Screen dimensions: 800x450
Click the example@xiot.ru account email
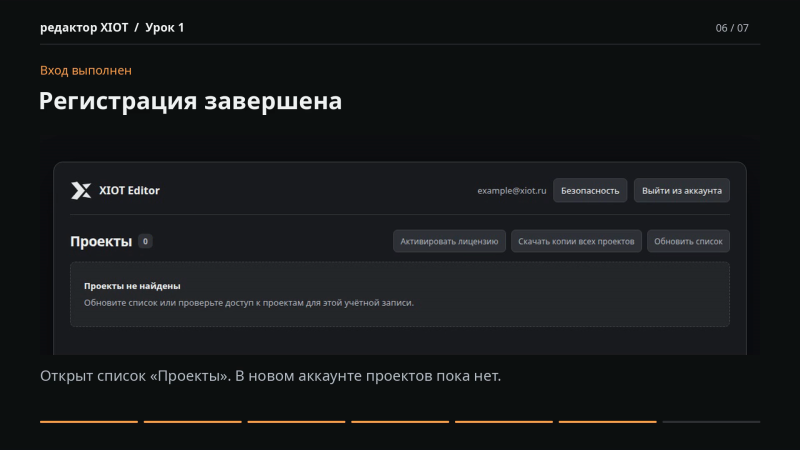click(512, 191)
